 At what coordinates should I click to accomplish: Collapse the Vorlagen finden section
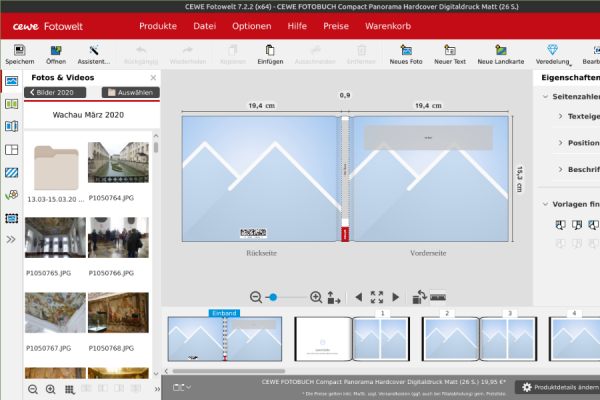pyautogui.click(x=546, y=204)
